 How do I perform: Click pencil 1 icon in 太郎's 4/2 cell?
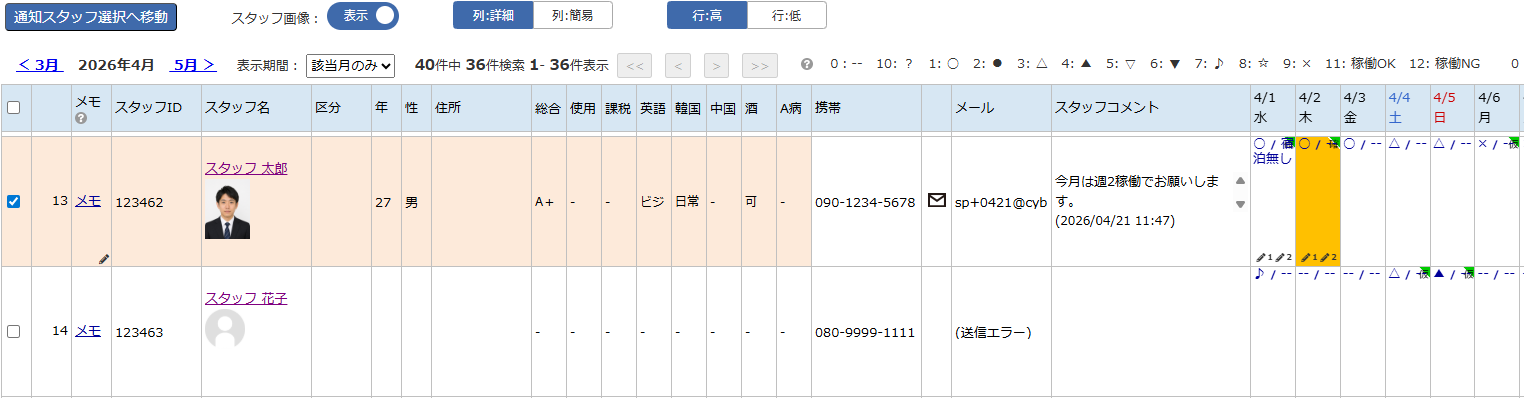point(1310,258)
